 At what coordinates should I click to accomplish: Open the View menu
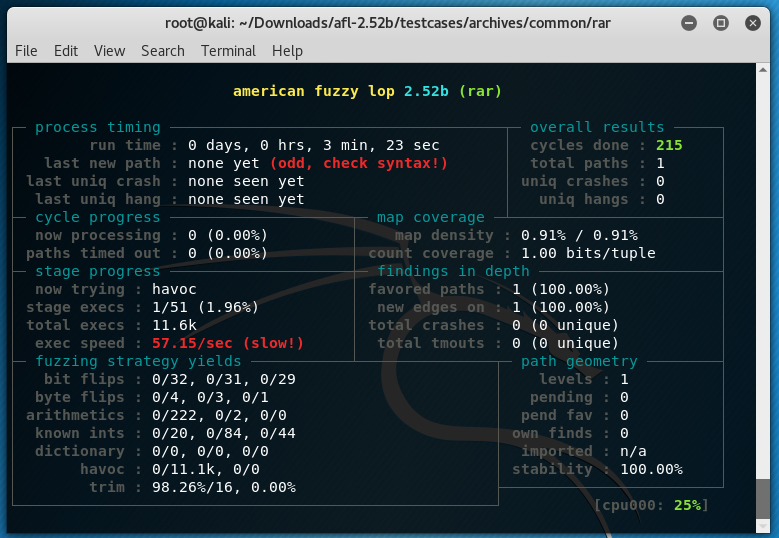point(109,51)
